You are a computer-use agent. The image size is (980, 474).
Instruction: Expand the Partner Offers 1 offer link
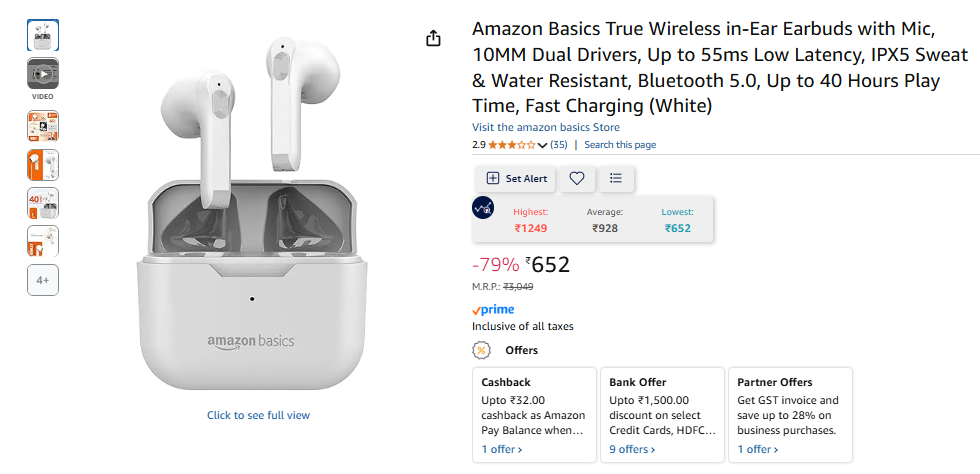pos(757,449)
